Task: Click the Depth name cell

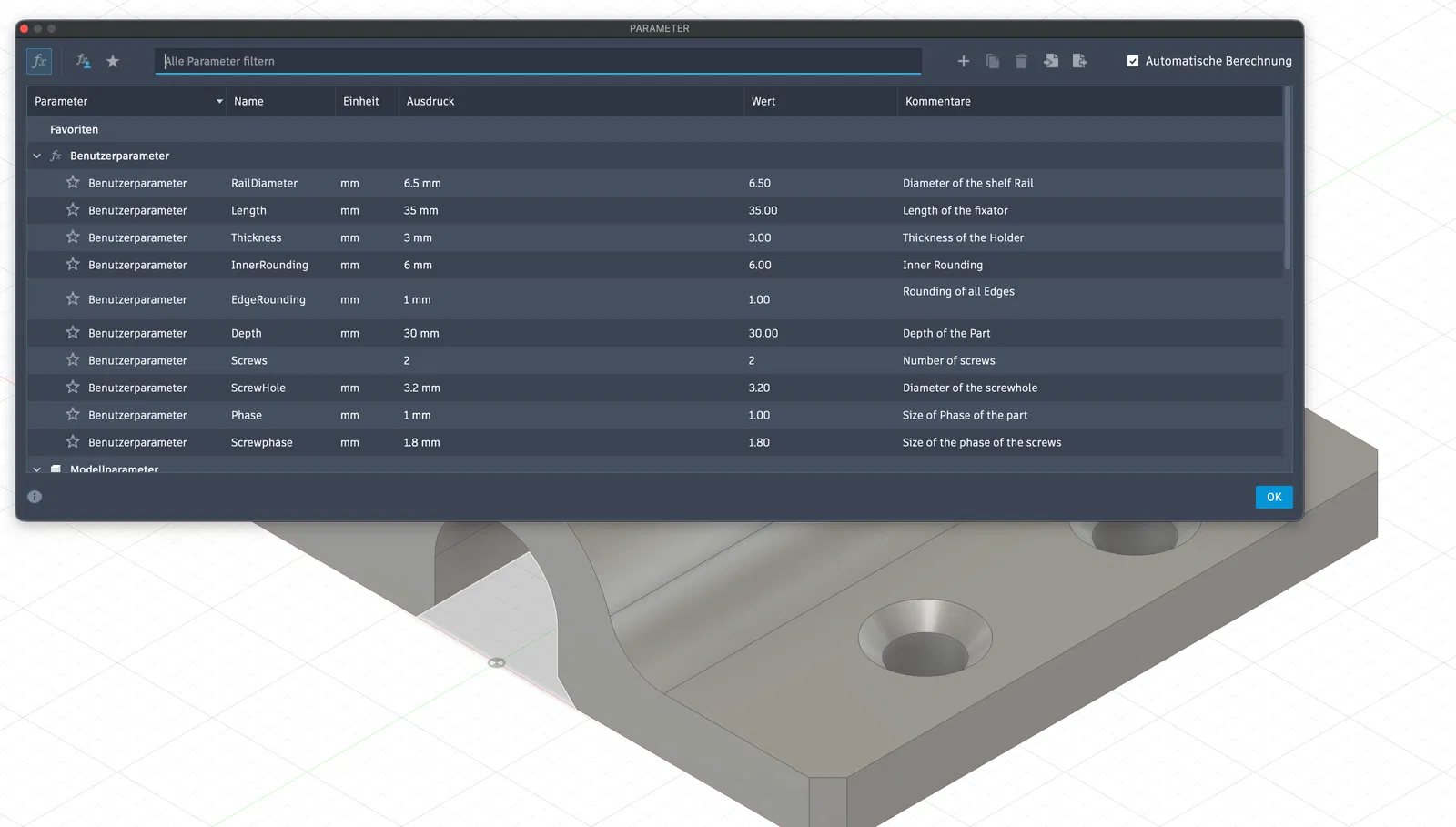Action: coord(246,333)
